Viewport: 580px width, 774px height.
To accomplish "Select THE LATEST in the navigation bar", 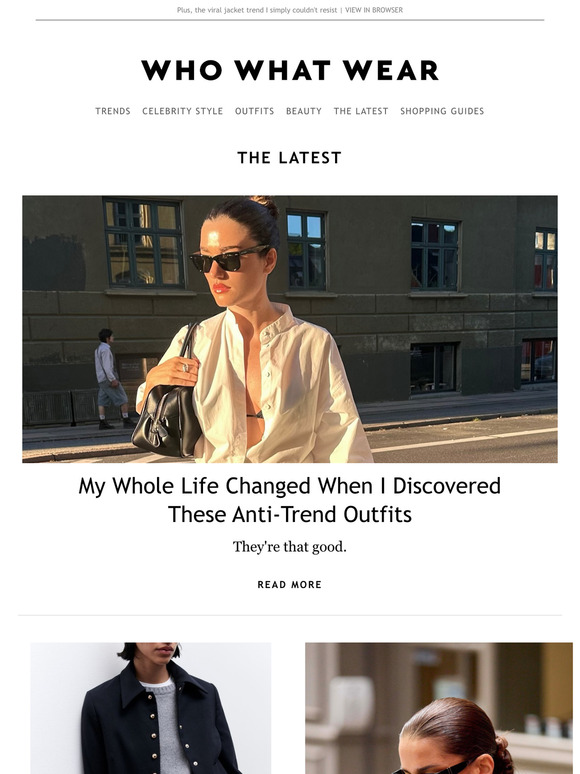I will (x=361, y=111).
